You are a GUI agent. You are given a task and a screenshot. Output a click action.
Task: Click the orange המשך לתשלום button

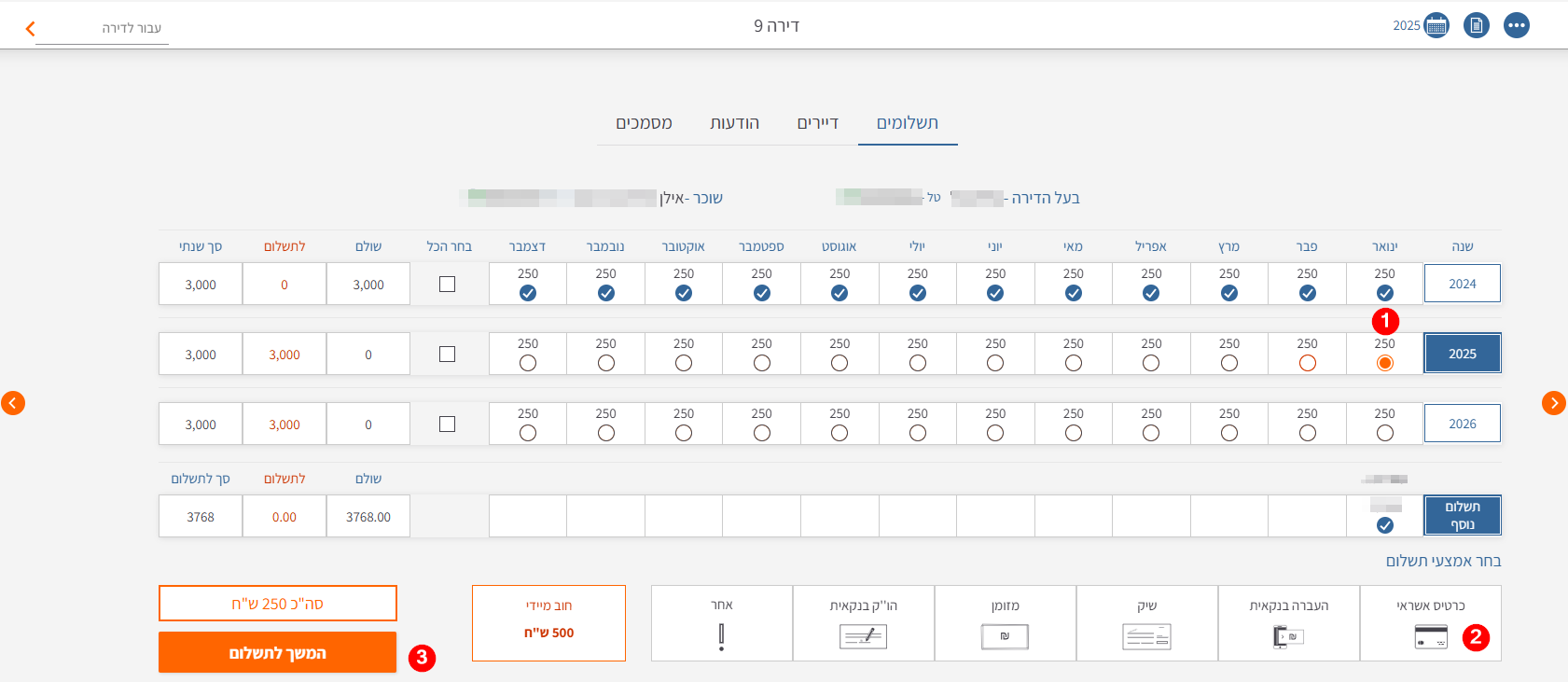[277, 652]
